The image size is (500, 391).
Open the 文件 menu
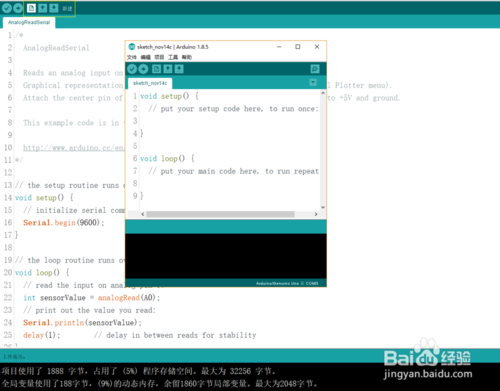[132, 57]
